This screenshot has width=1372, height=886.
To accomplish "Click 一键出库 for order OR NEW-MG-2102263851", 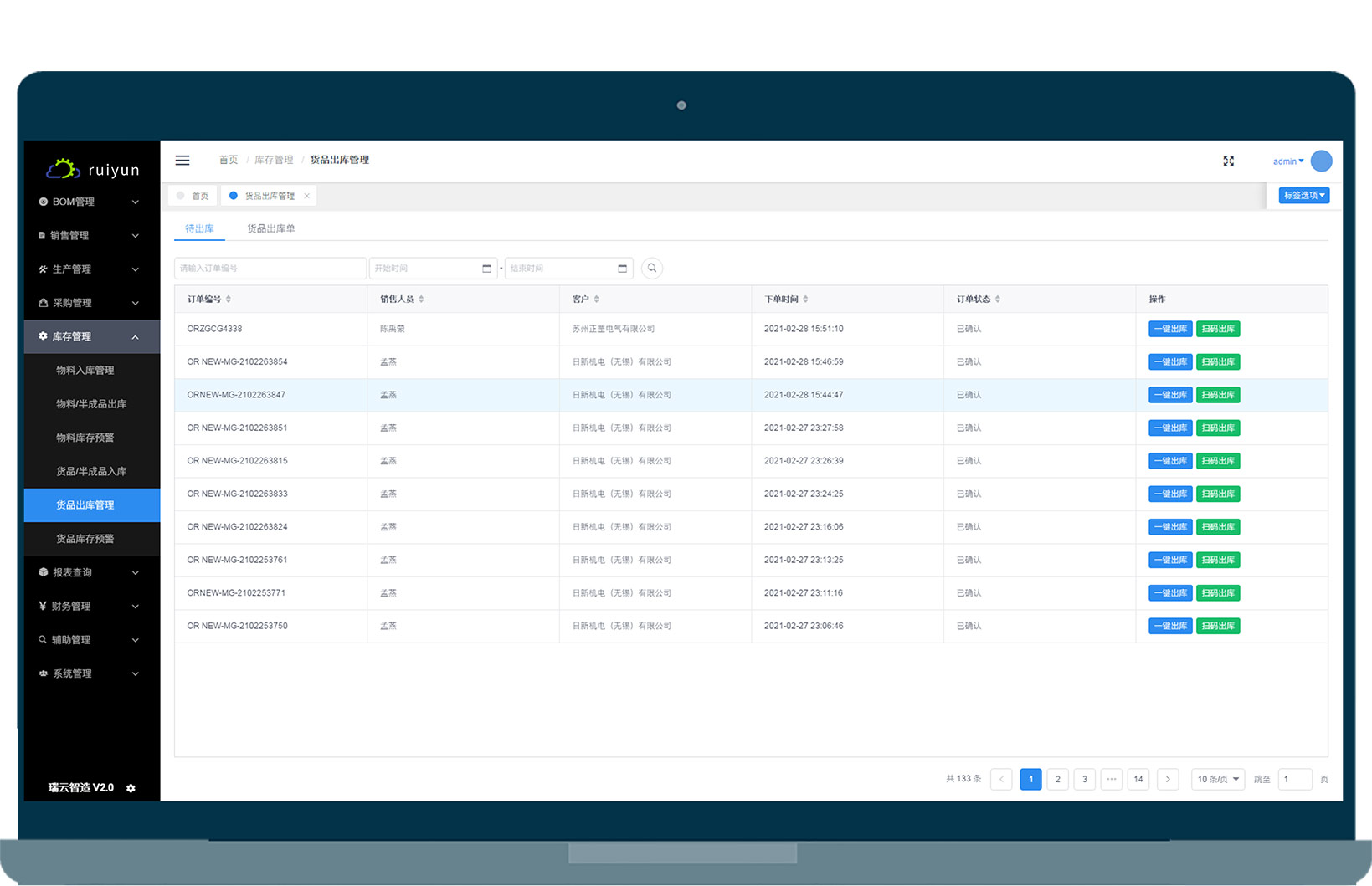I will coord(1170,428).
